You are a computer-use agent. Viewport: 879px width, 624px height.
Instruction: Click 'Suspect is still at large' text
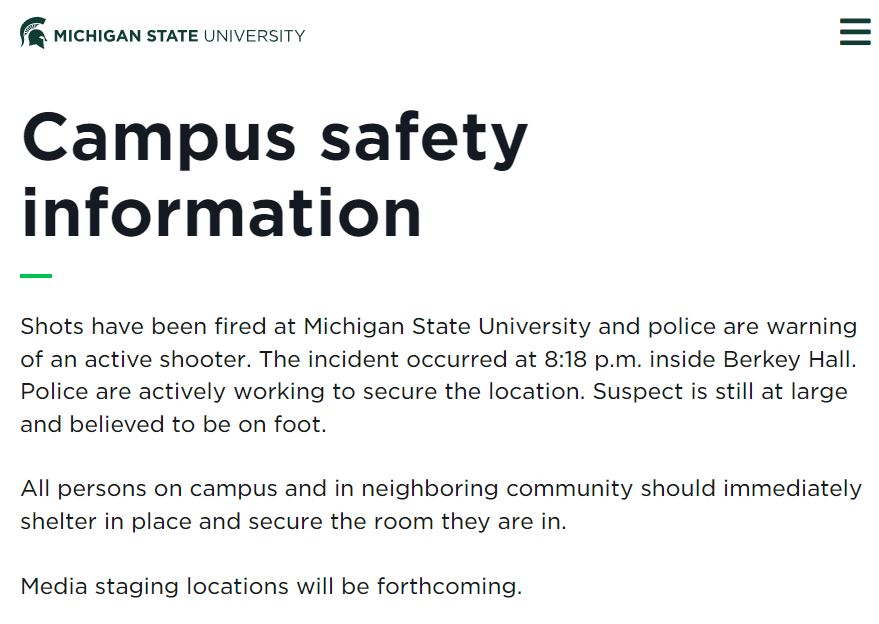click(x=720, y=392)
